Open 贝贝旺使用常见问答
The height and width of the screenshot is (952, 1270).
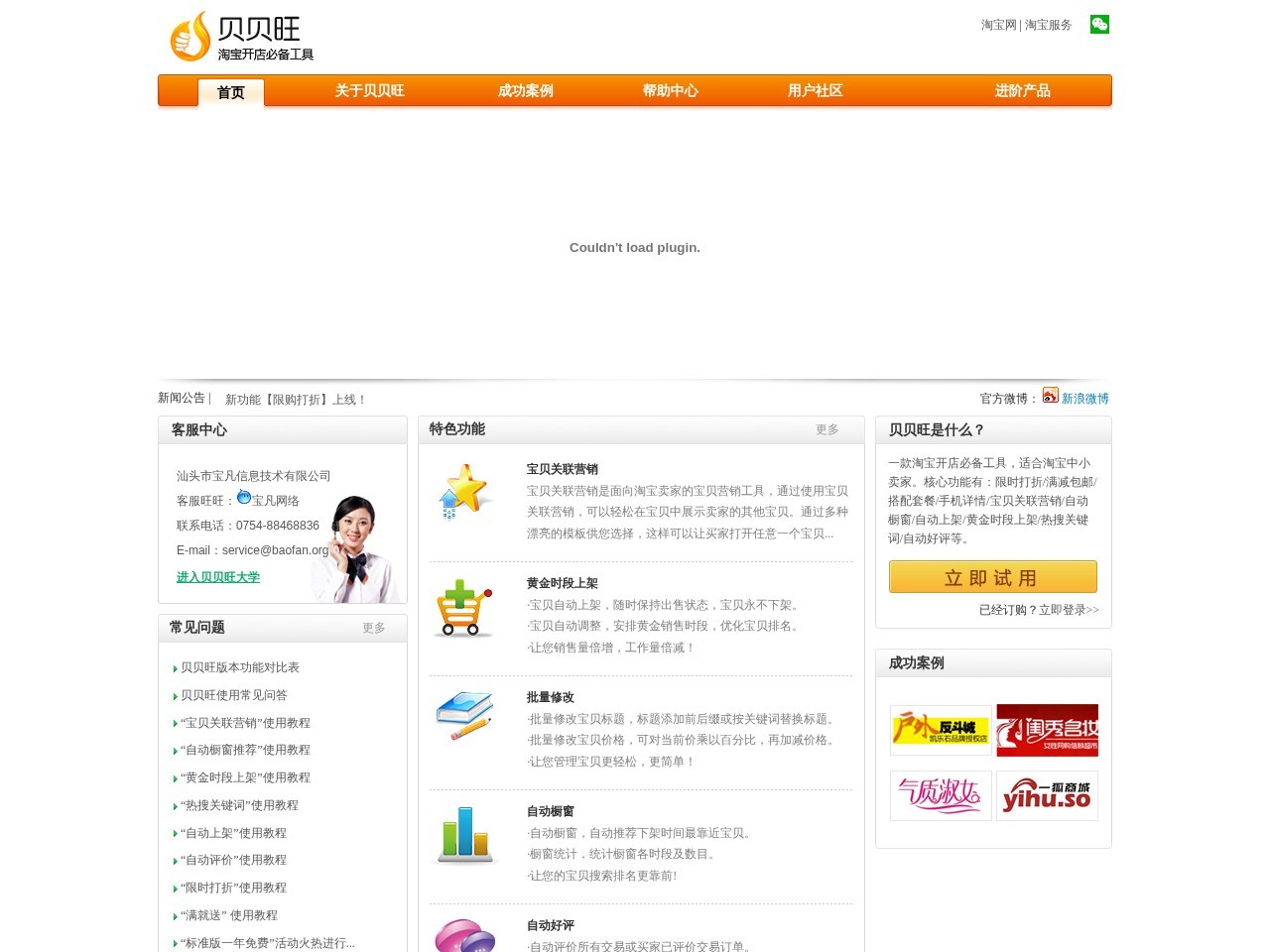point(234,695)
